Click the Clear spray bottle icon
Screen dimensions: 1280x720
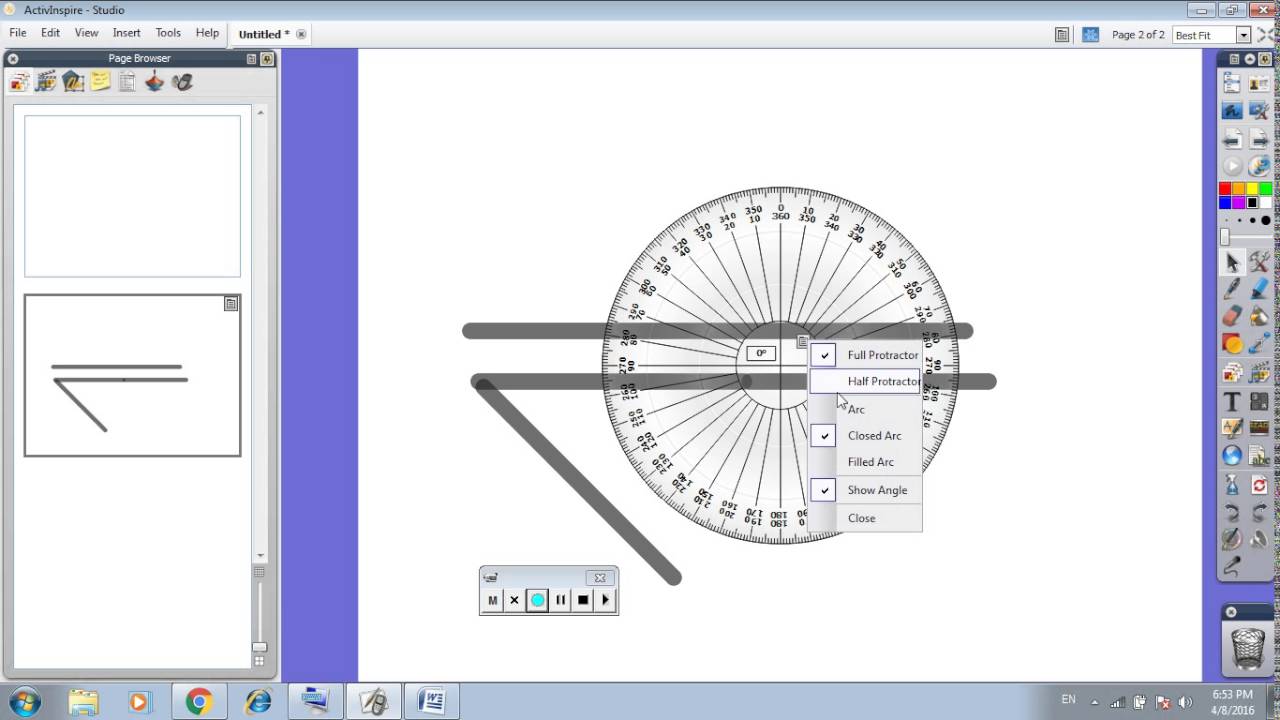coord(1232,485)
